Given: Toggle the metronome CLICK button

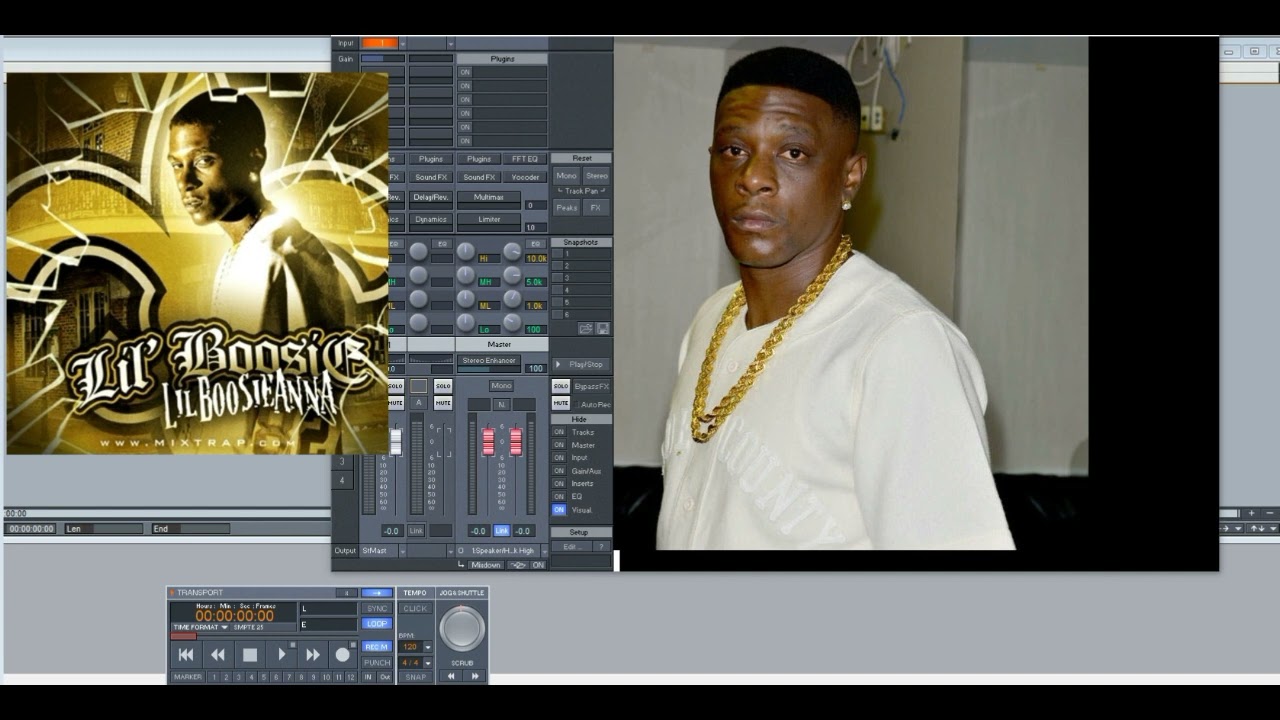Looking at the screenshot, I should coord(415,608).
